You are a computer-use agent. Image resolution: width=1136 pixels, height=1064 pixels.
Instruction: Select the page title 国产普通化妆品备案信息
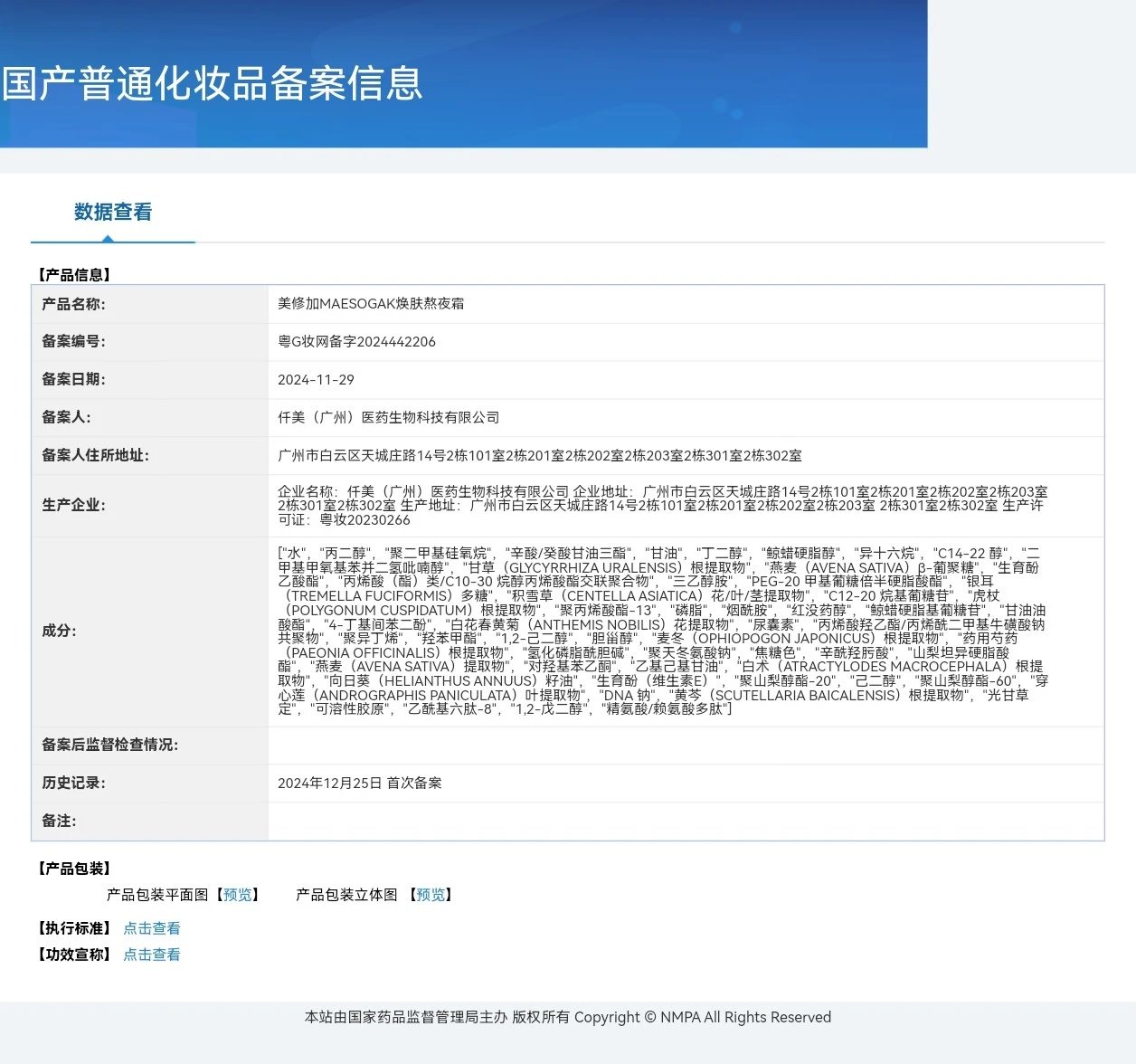(x=212, y=83)
